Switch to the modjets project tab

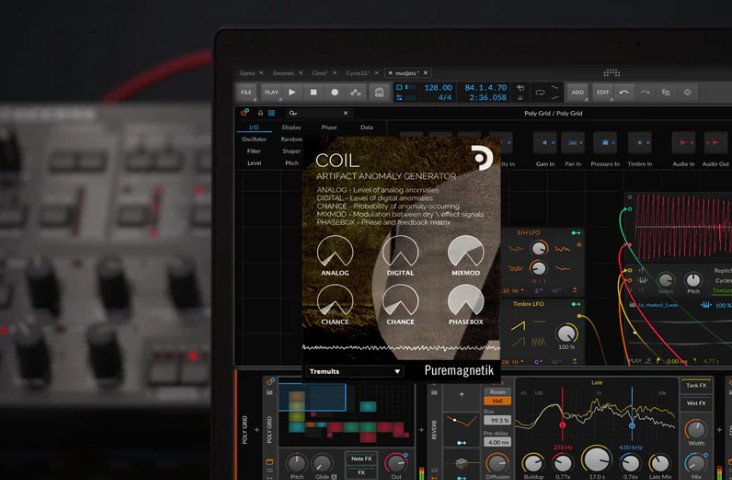[x=409, y=73]
